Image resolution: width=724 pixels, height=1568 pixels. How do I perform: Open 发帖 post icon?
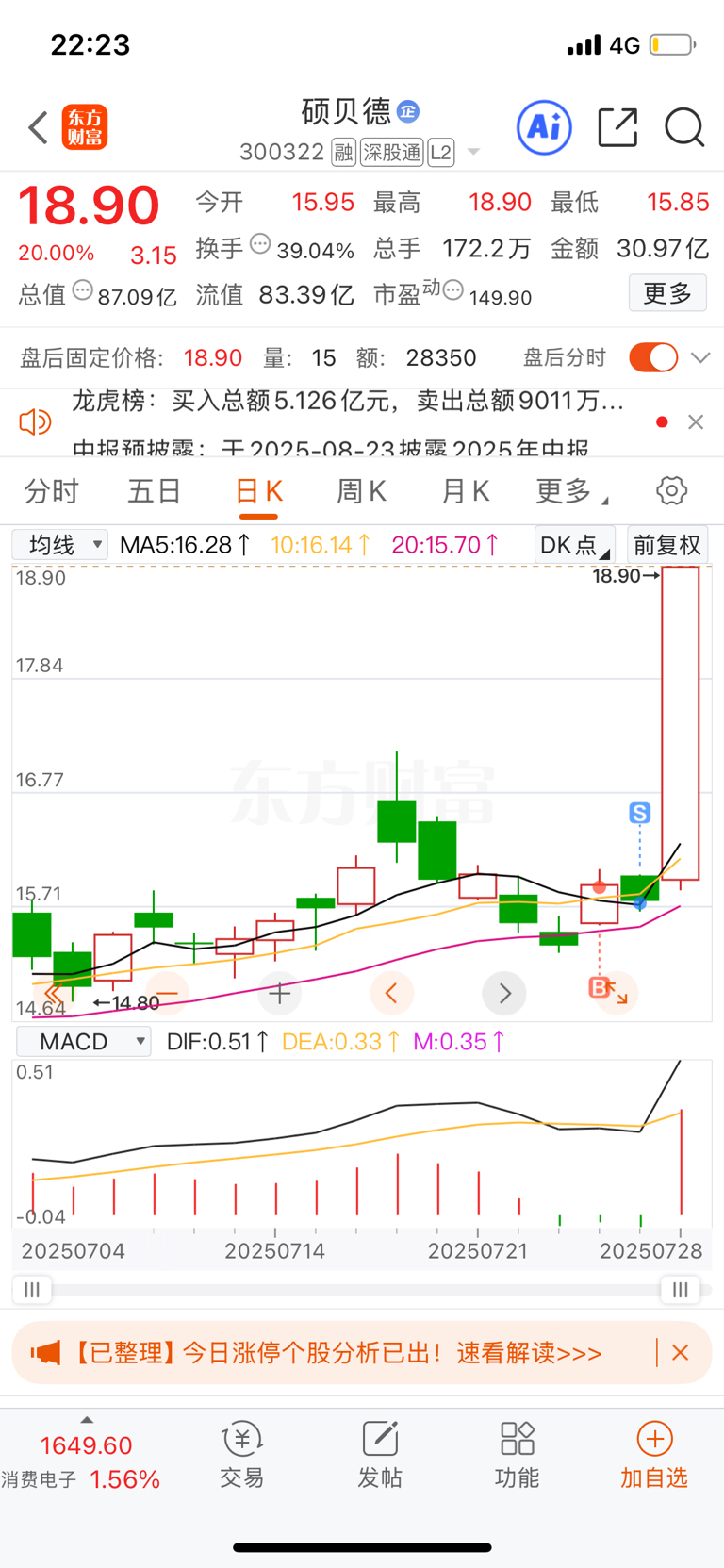[x=380, y=1455]
